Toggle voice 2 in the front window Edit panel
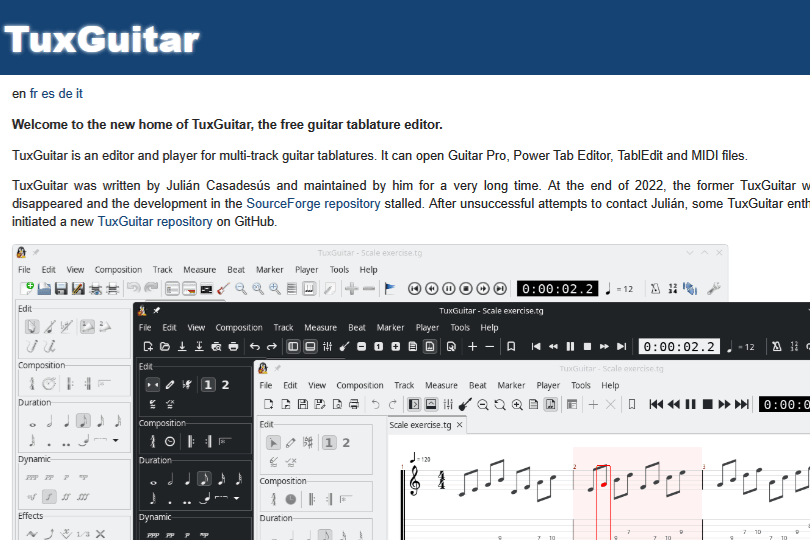The height and width of the screenshot is (540, 810). point(345,442)
